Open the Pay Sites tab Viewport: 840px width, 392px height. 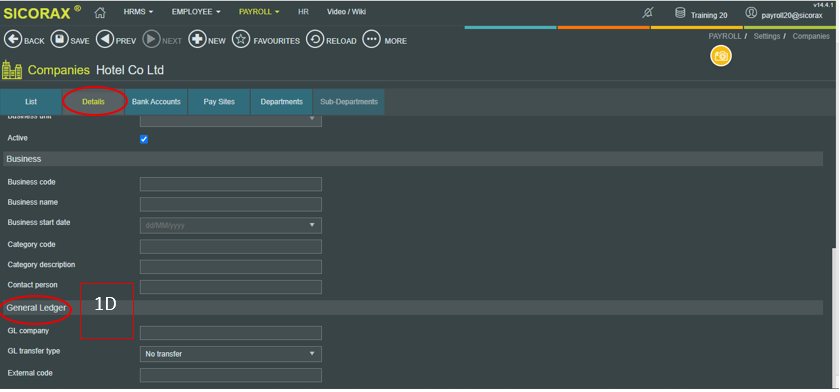point(219,102)
